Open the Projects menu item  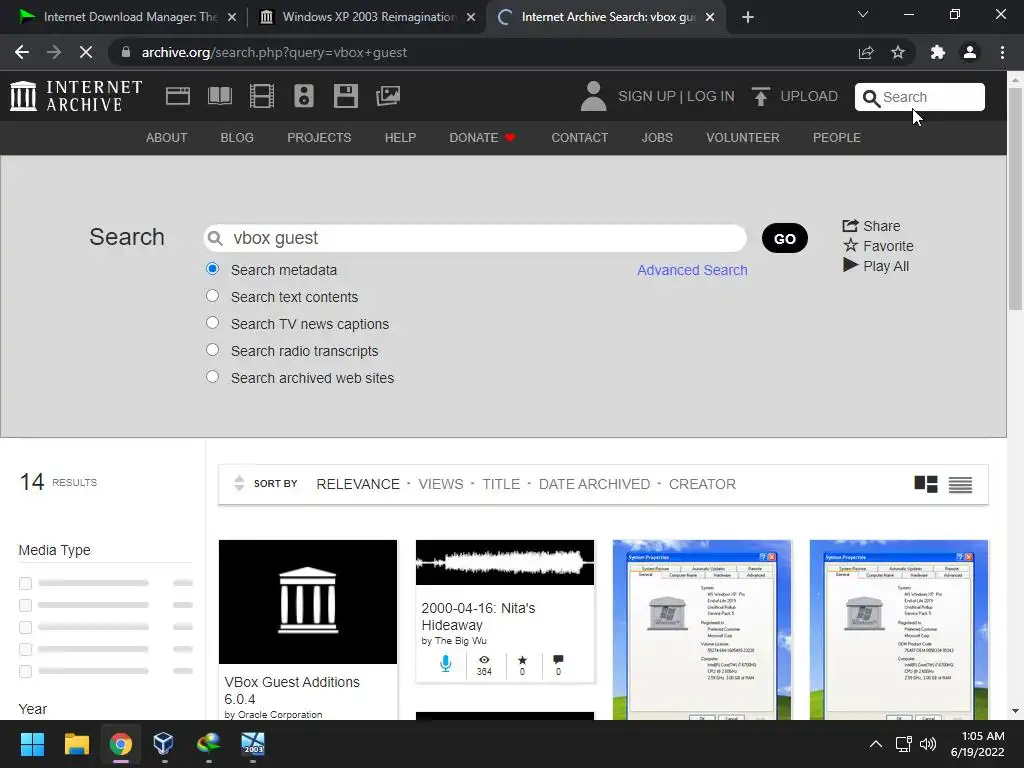tap(319, 138)
